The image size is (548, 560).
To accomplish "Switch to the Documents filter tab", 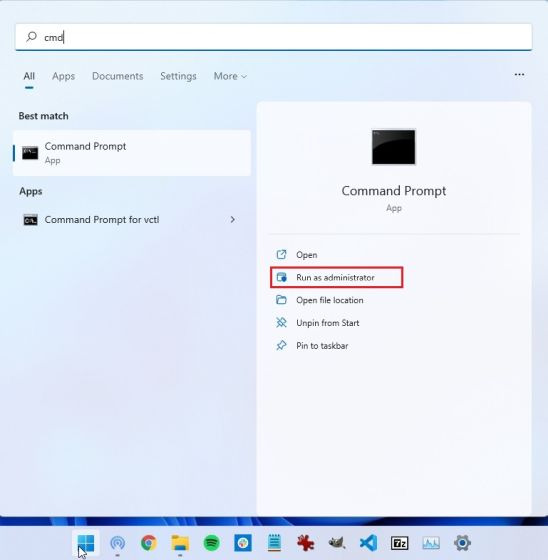I will pyautogui.click(x=118, y=76).
